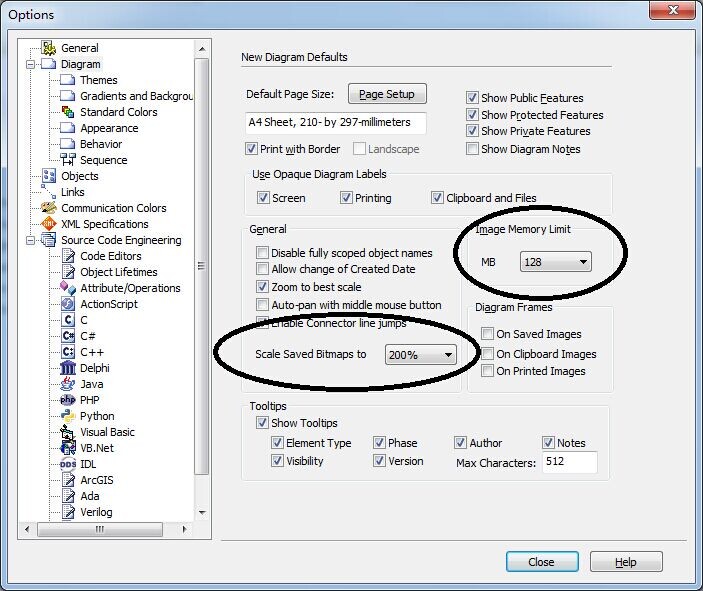Close the Options dialog window
703x591 pixels.
tap(672, 10)
